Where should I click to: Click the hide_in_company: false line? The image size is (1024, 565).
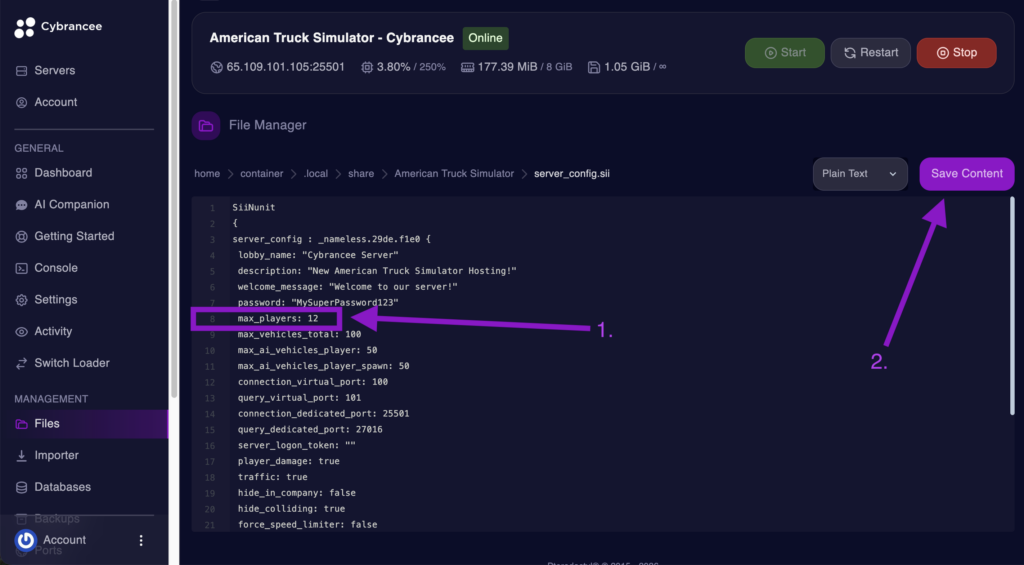pos(296,493)
